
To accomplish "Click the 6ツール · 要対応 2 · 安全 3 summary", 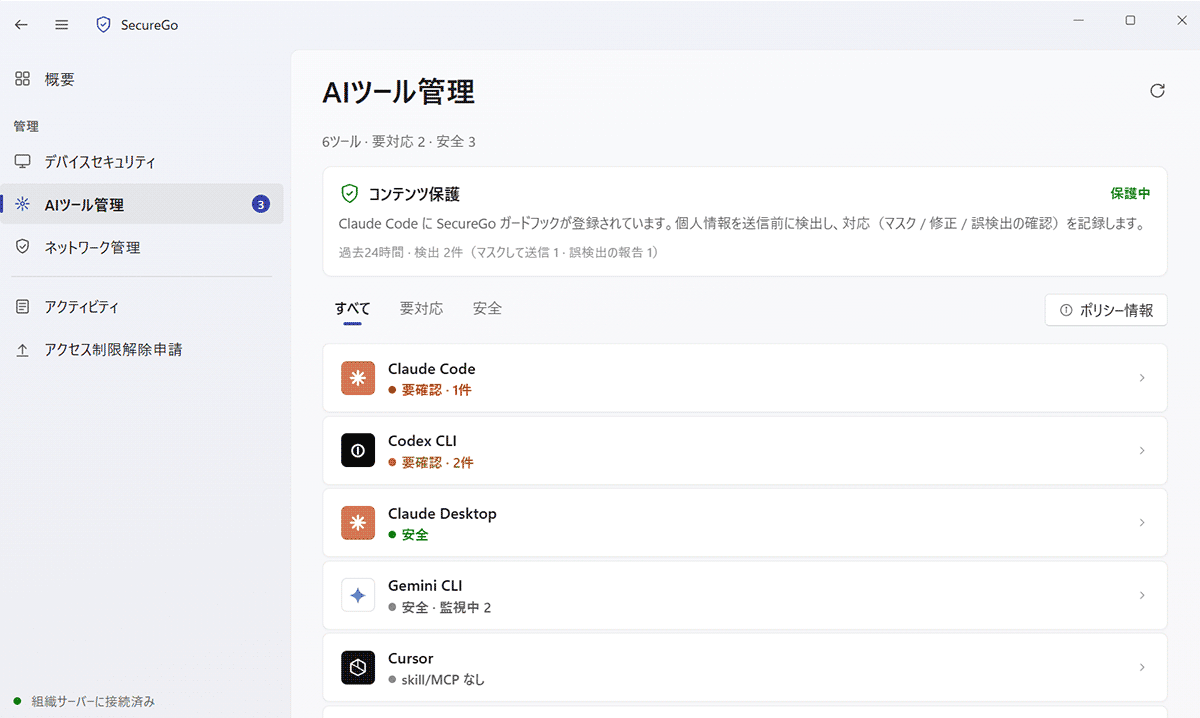I will click(x=399, y=142).
